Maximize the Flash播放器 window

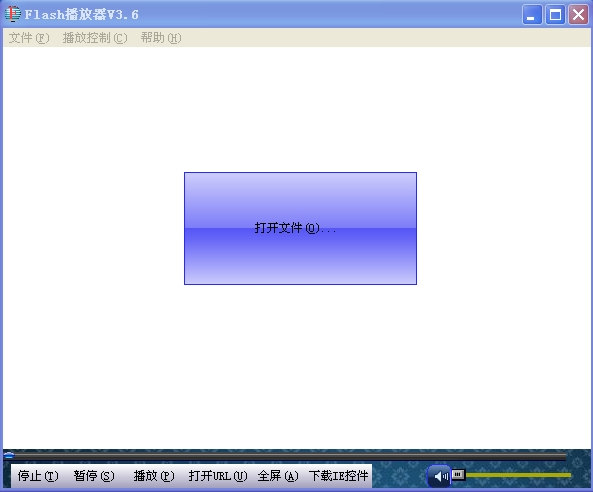click(555, 15)
